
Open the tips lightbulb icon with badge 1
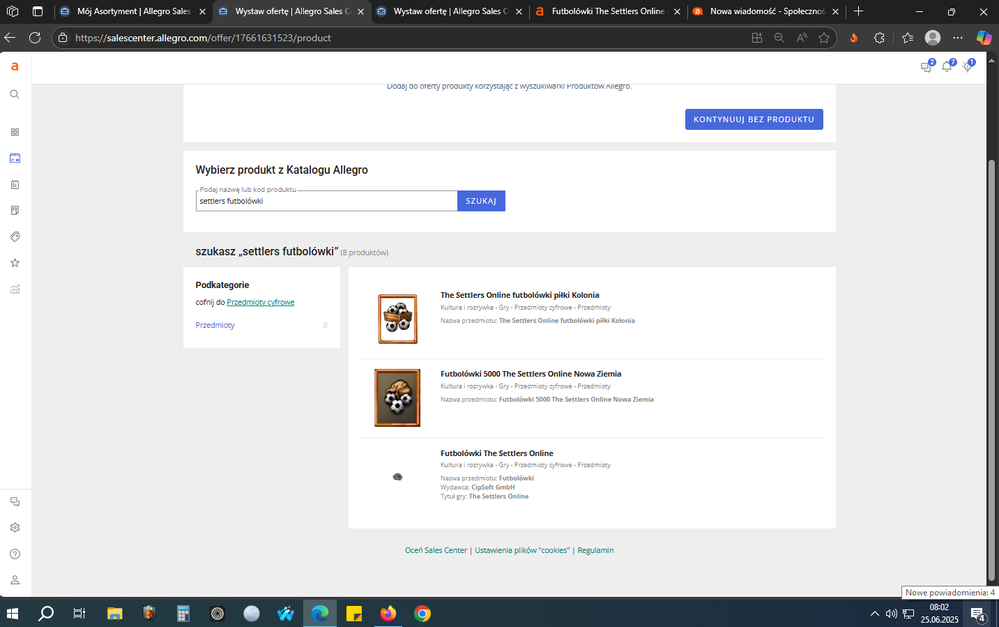(968, 66)
